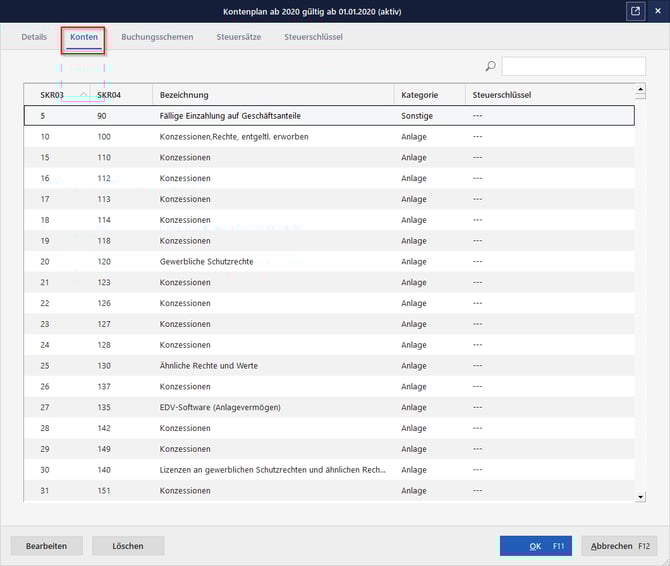Image resolution: width=670 pixels, height=566 pixels.
Task: Click the magnifier search icon
Action: [x=491, y=66]
